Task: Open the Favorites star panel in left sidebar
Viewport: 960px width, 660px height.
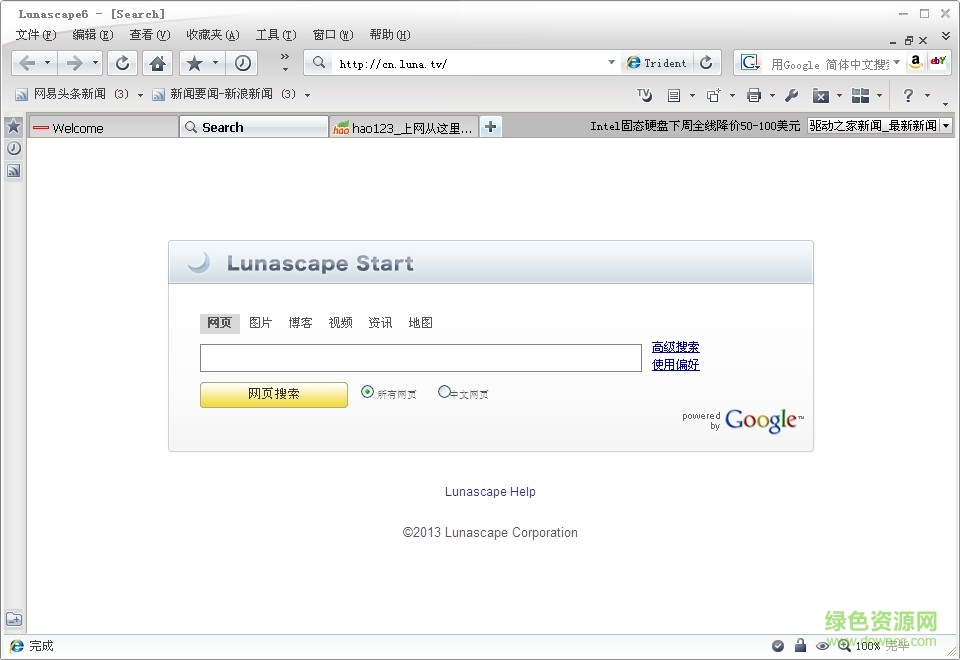Action: pos(14,126)
